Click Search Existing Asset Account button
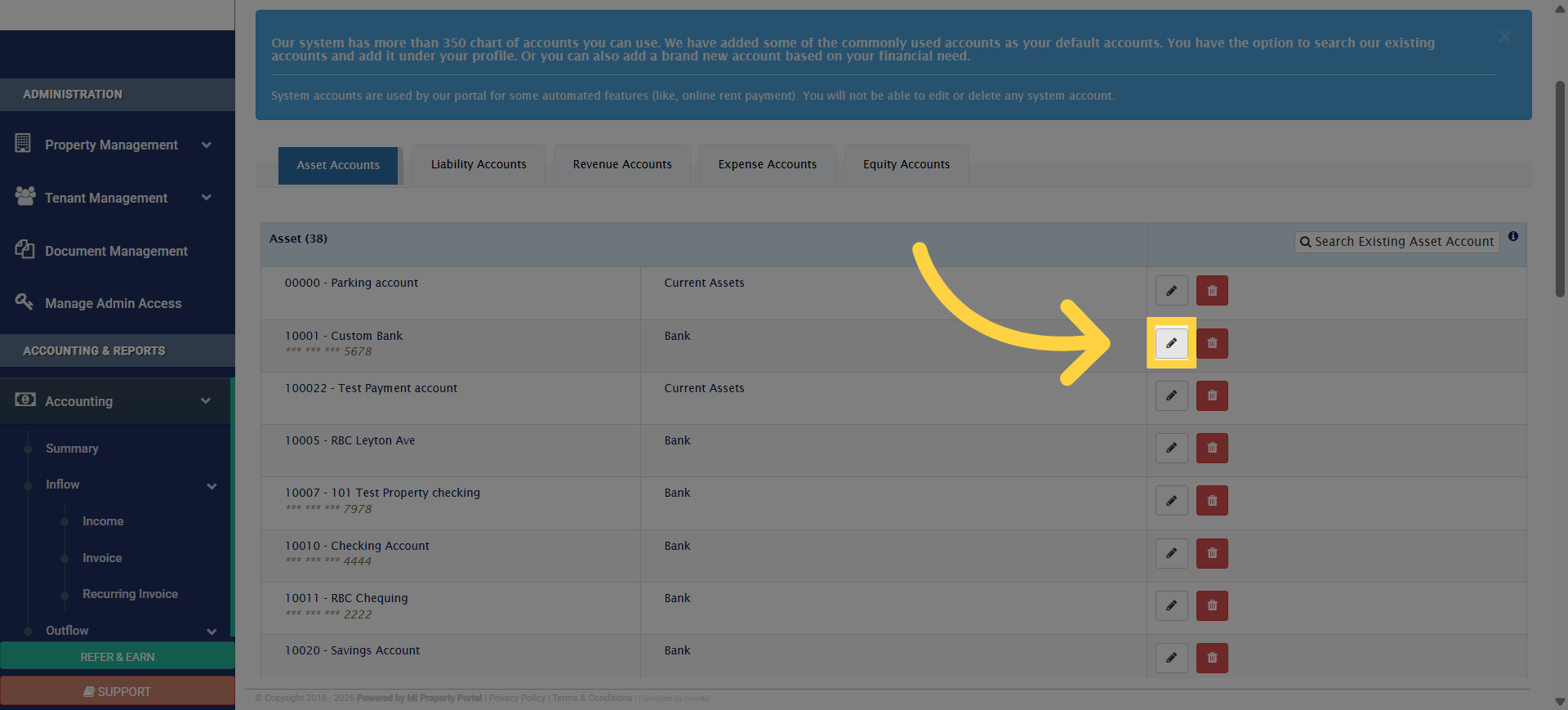 coord(1396,242)
